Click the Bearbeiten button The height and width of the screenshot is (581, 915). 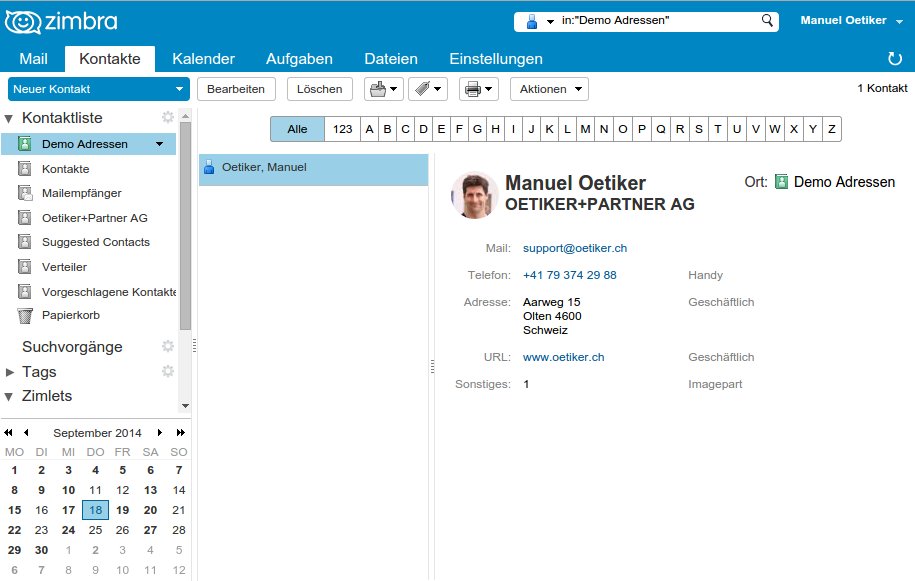[x=236, y=89]
